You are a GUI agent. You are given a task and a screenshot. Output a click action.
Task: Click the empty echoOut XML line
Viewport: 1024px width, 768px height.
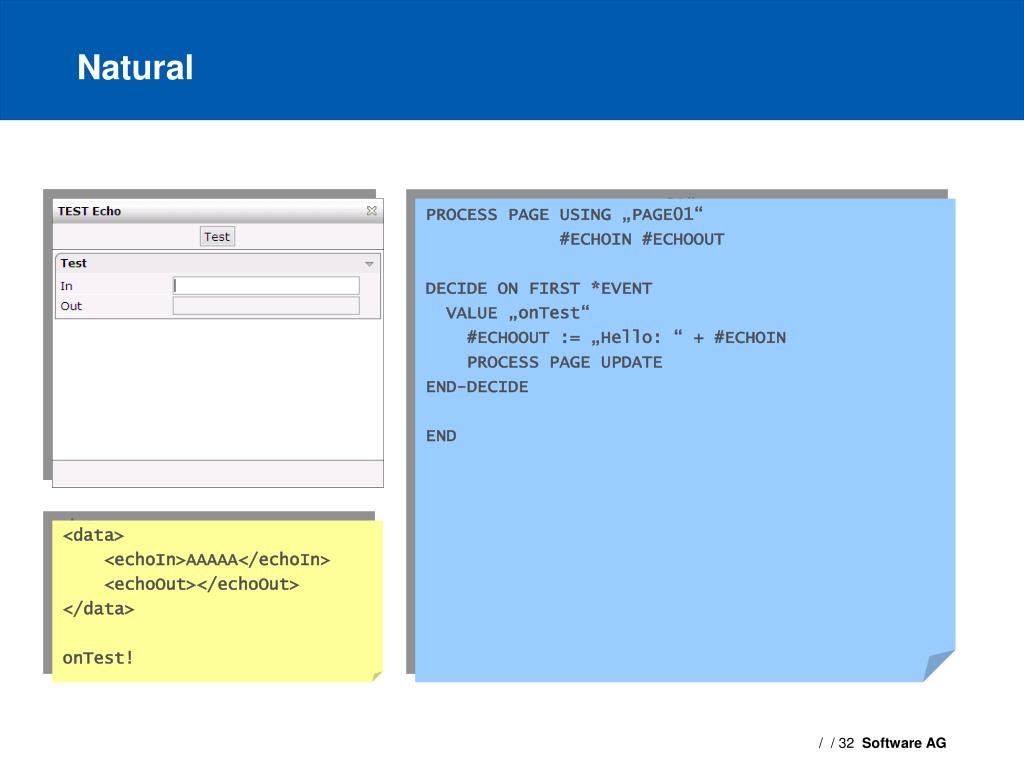201,584
